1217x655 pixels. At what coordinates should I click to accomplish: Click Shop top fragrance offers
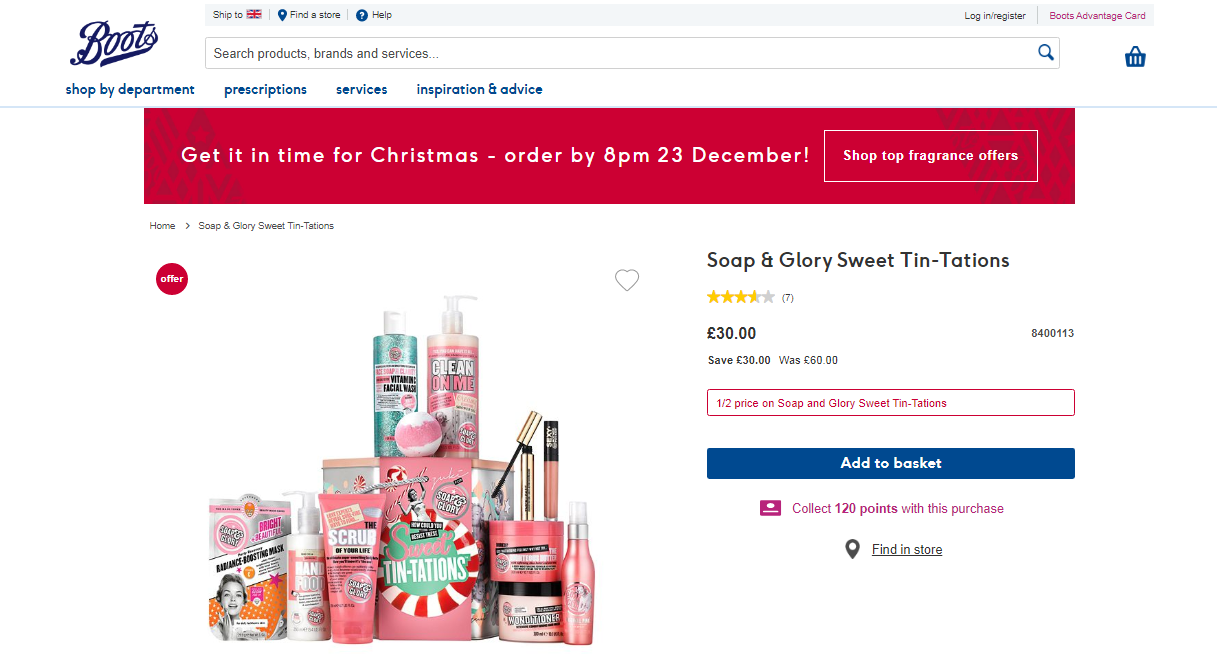click(930, 156)
